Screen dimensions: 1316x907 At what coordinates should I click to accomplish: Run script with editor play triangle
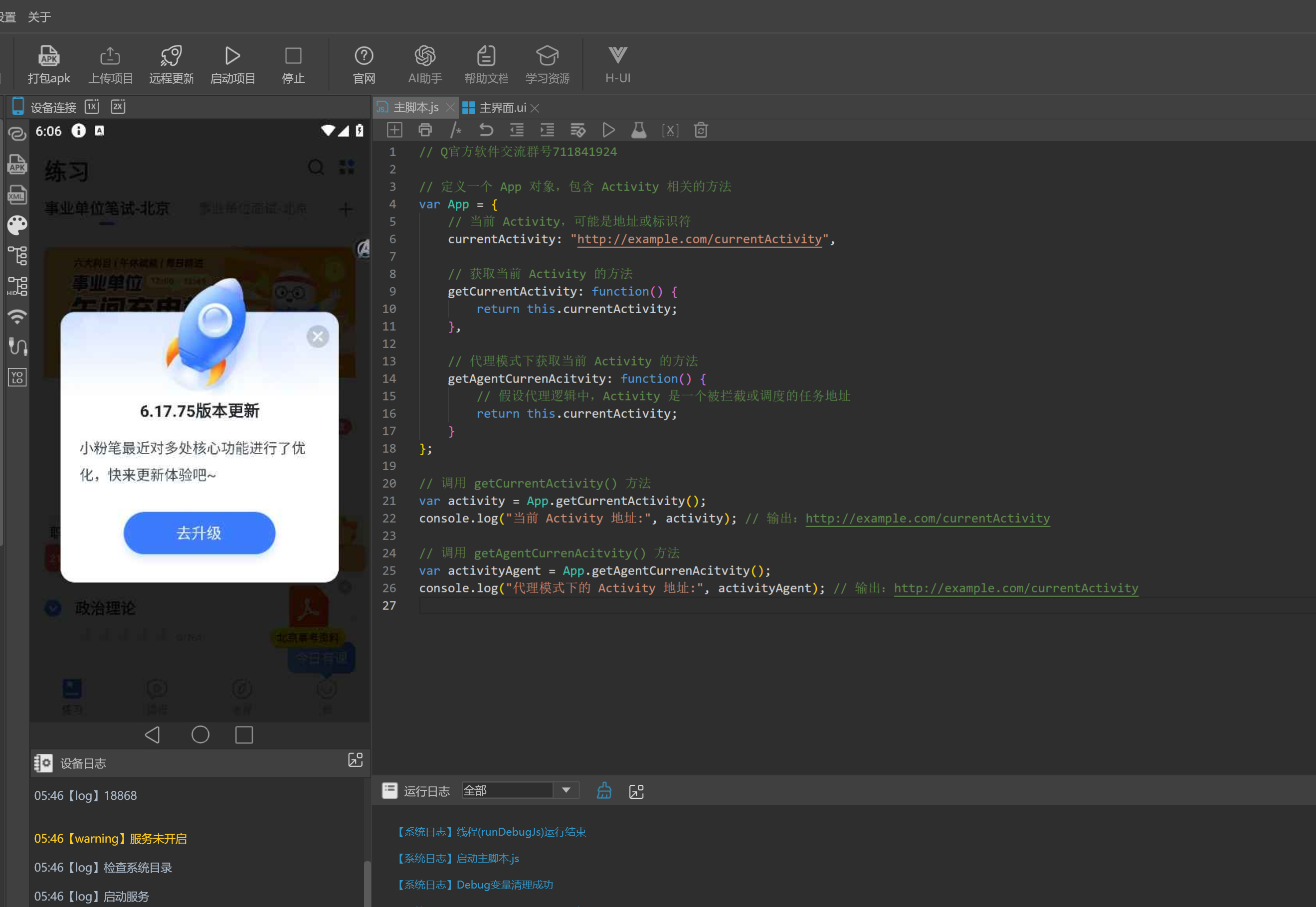[x=608, y=130]
